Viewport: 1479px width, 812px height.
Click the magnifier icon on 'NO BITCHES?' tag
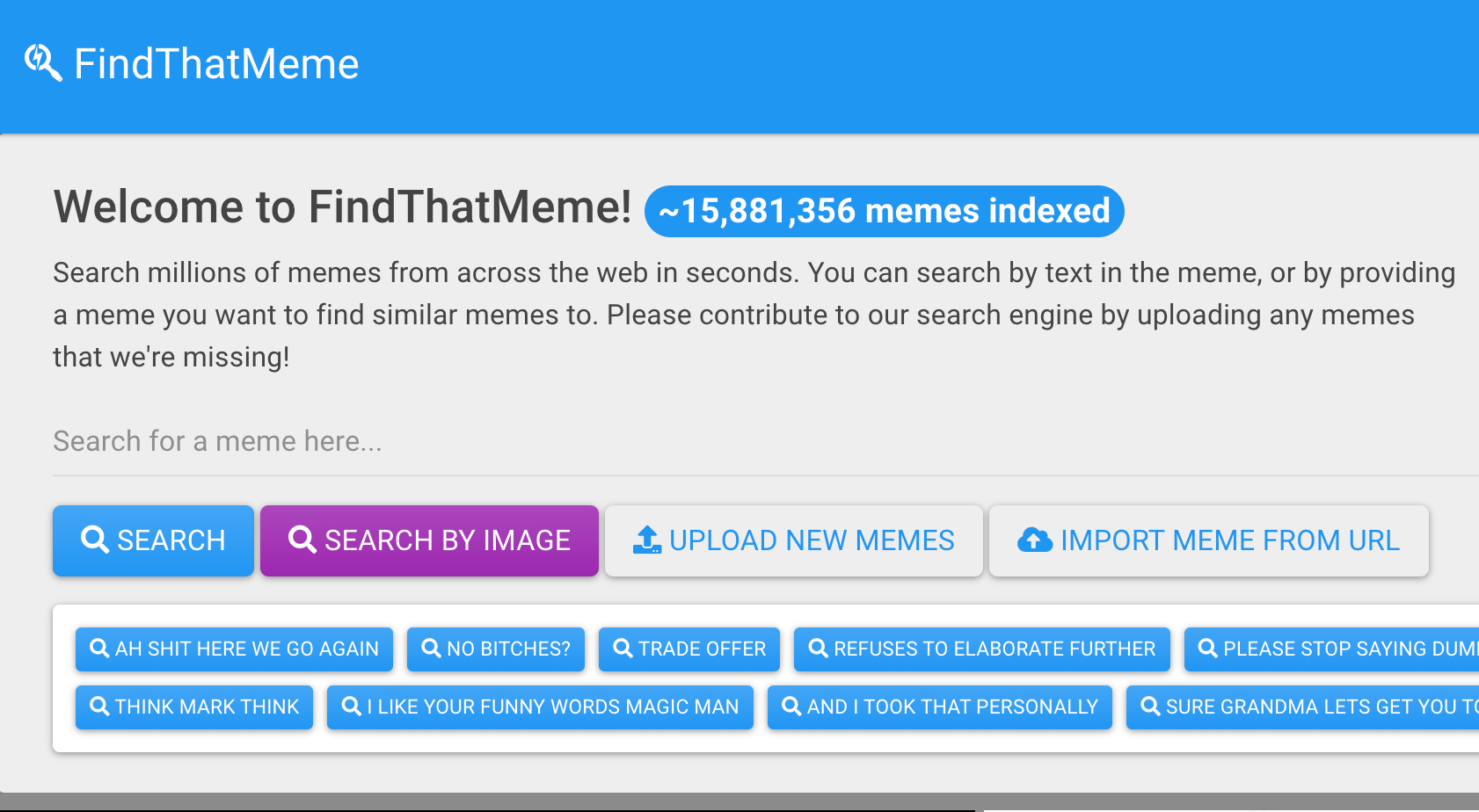(x=431, y=648)
